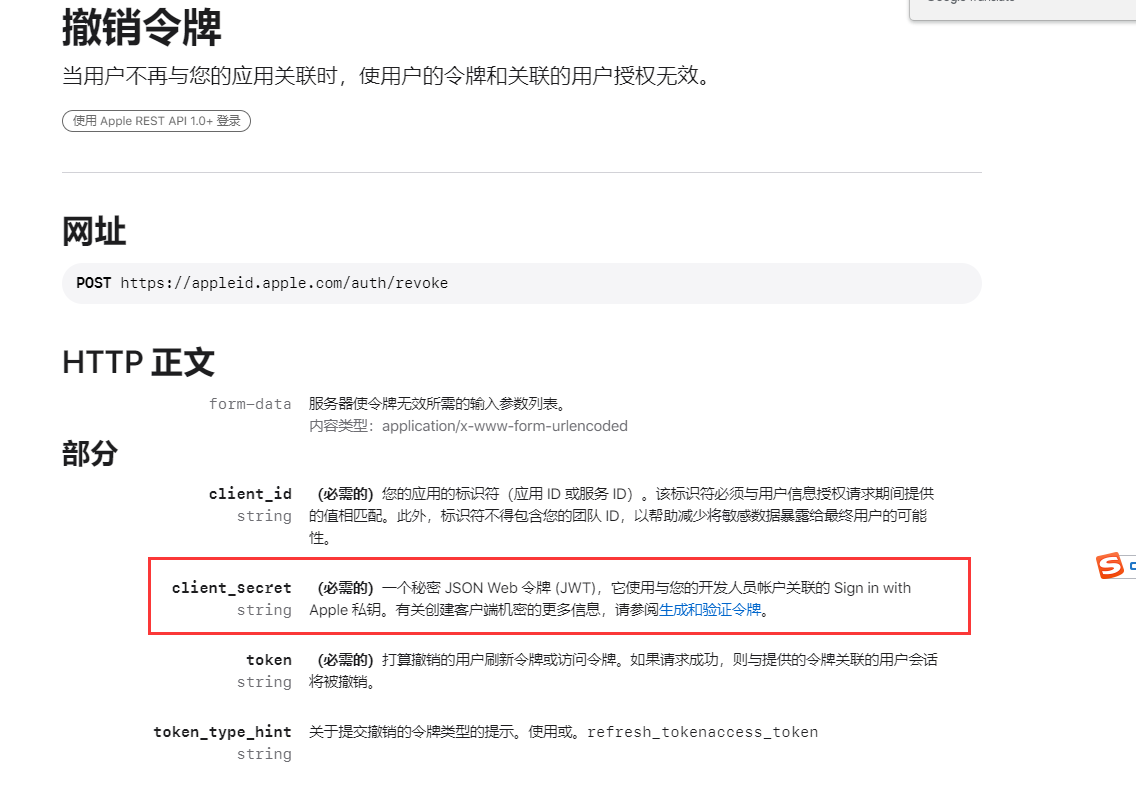Click the token_type_hint parameter name
The height and width of the screenshot is (797, 1136).
click(x=222, y=732)
